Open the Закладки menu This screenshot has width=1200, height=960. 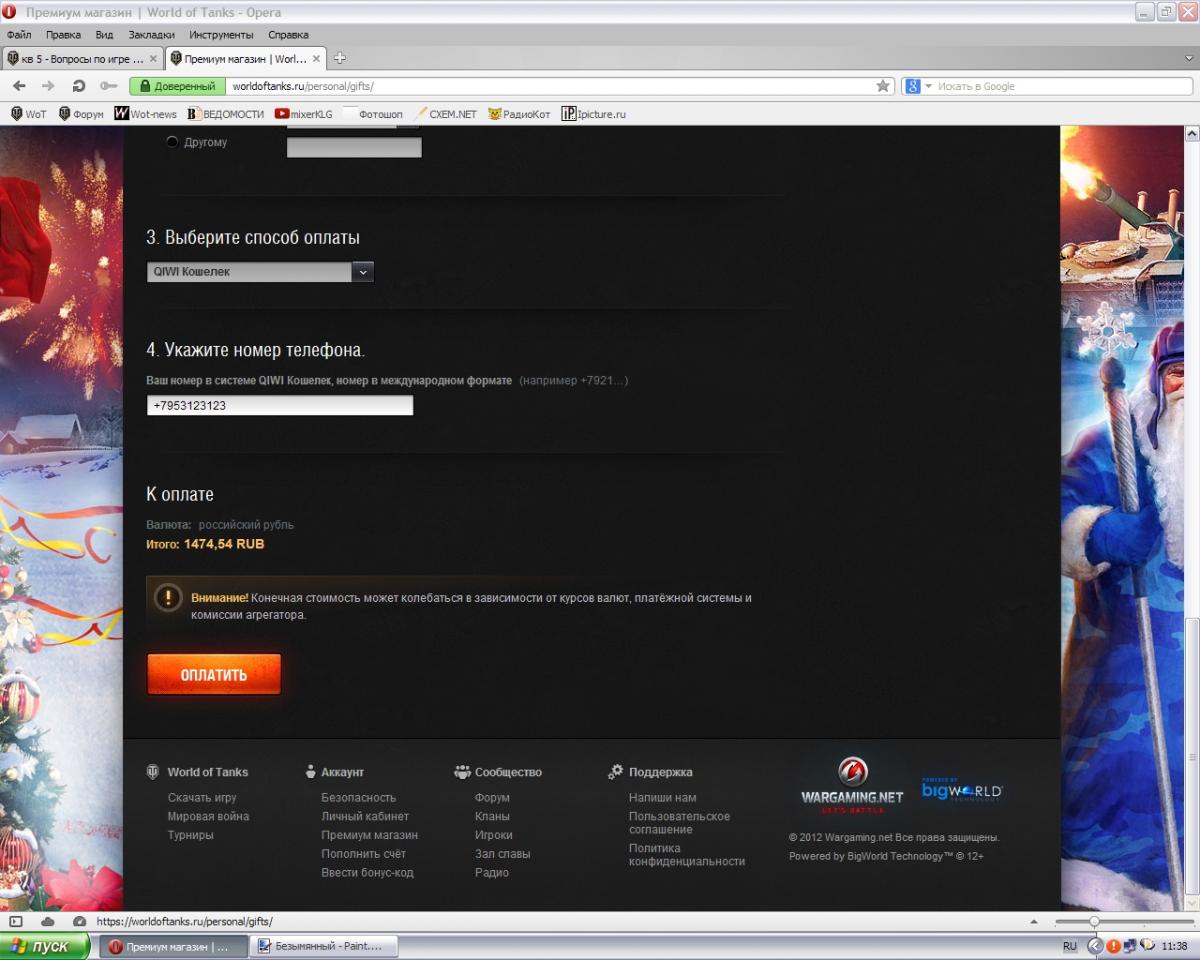pyautogui.click(x=151, y=34)
